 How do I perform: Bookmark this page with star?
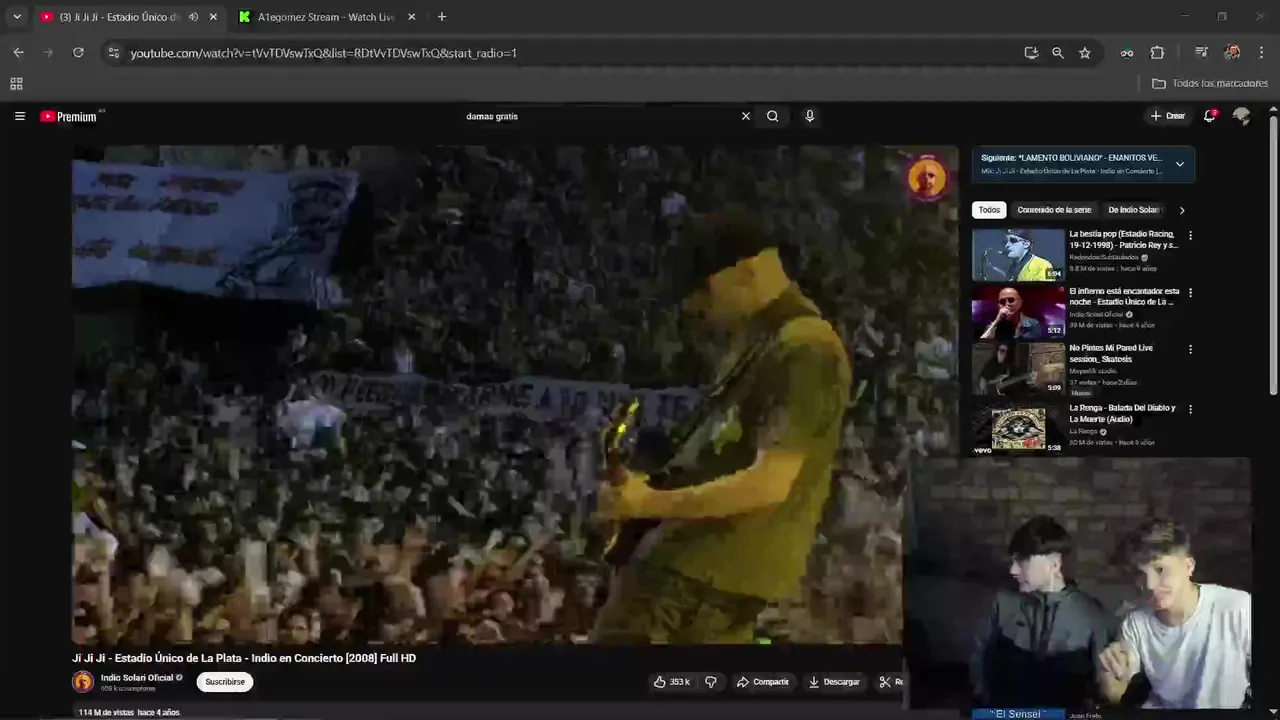1085,53
